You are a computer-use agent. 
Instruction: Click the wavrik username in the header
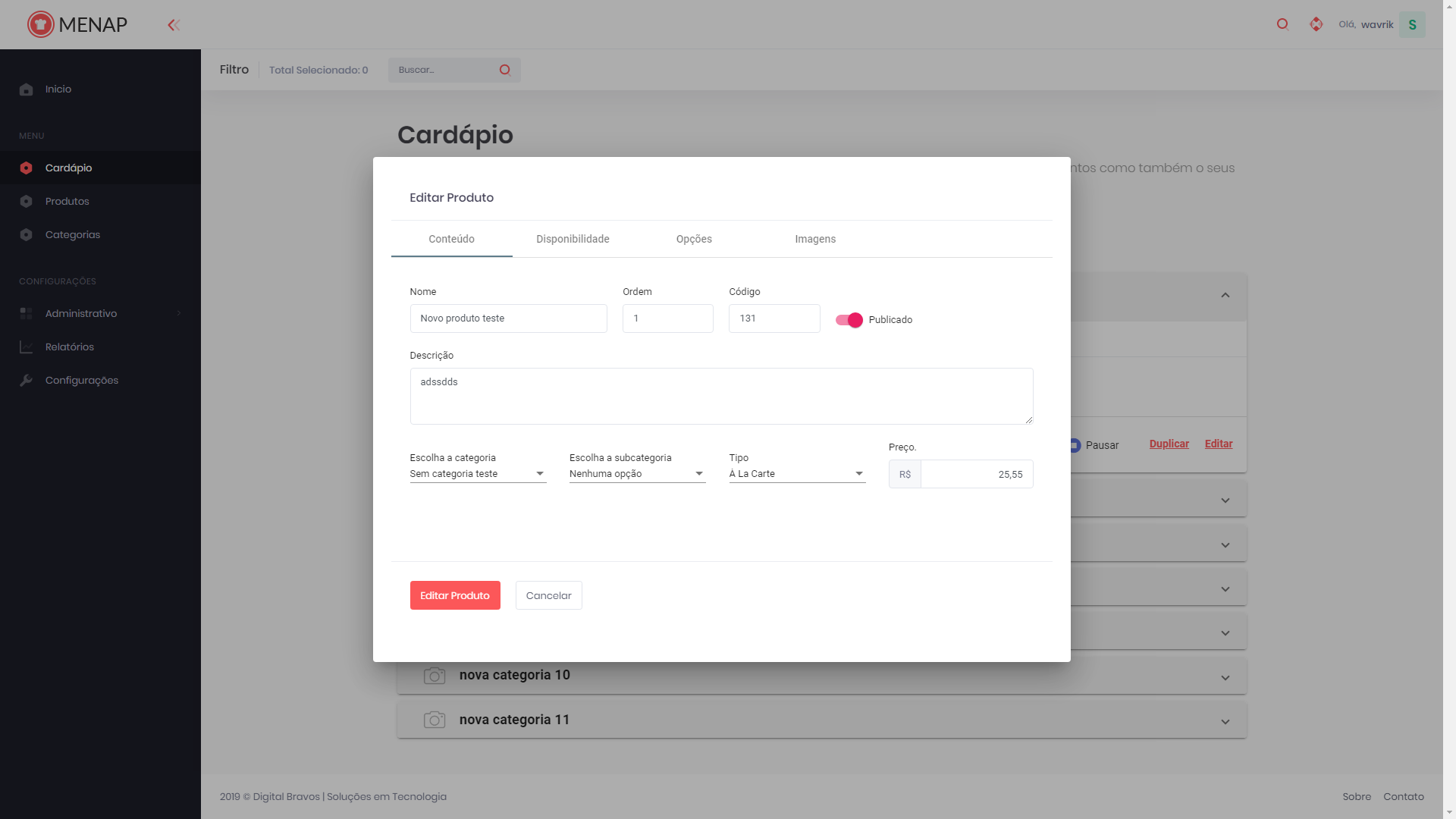pos(1377,24)
